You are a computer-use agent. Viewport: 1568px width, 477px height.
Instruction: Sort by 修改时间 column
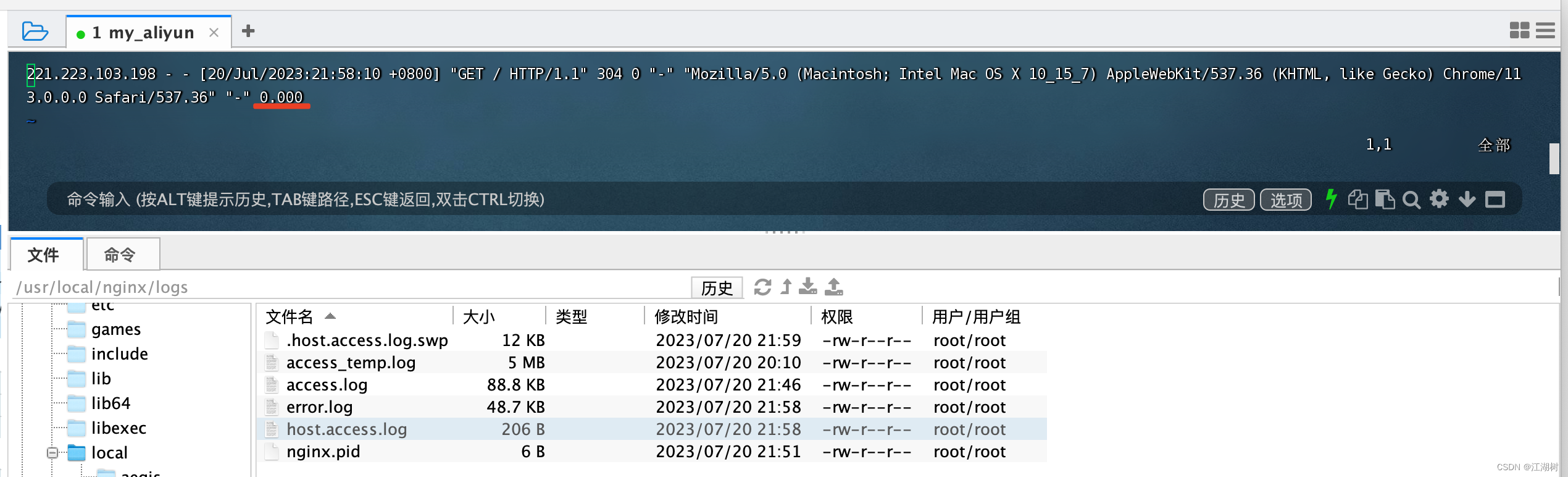[x=728, y=317]
